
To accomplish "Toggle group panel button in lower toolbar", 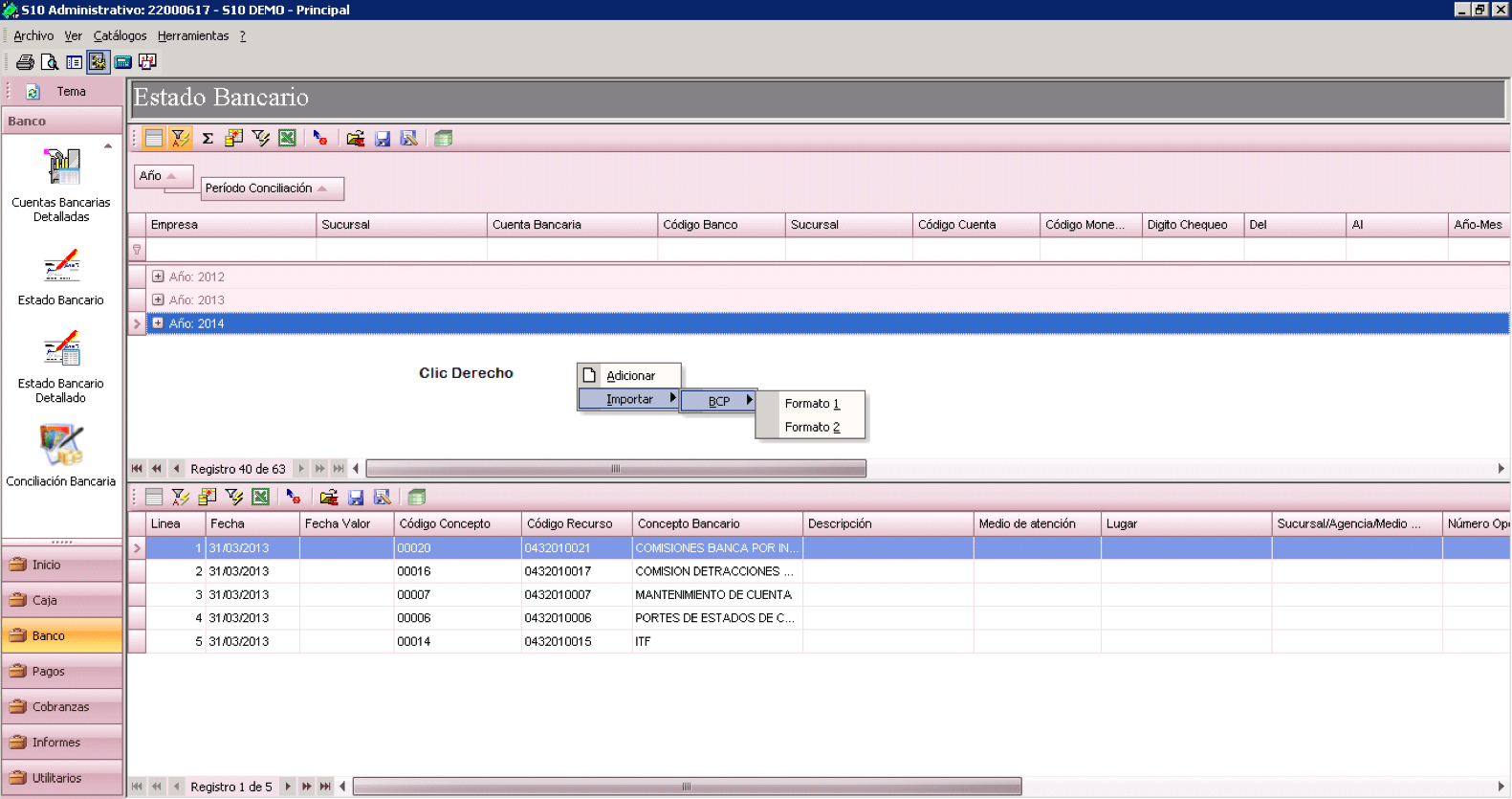I will [154, 498].
